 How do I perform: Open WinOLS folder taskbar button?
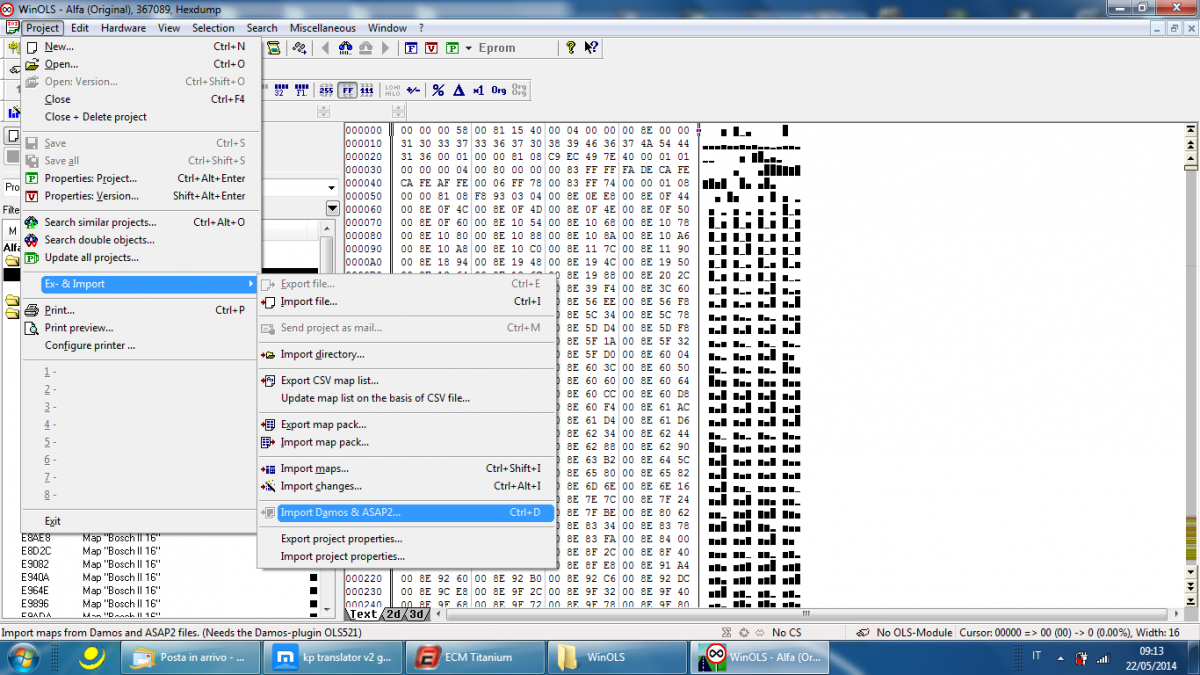617,657
